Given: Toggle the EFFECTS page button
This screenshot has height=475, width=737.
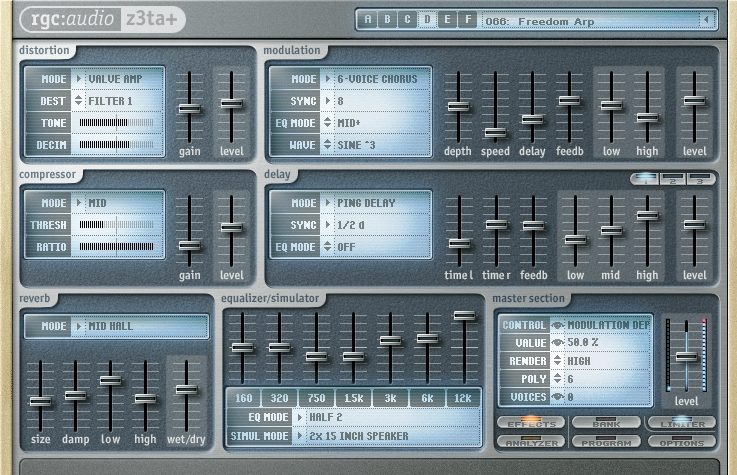Looking at the screenshot, I should 531,423.
